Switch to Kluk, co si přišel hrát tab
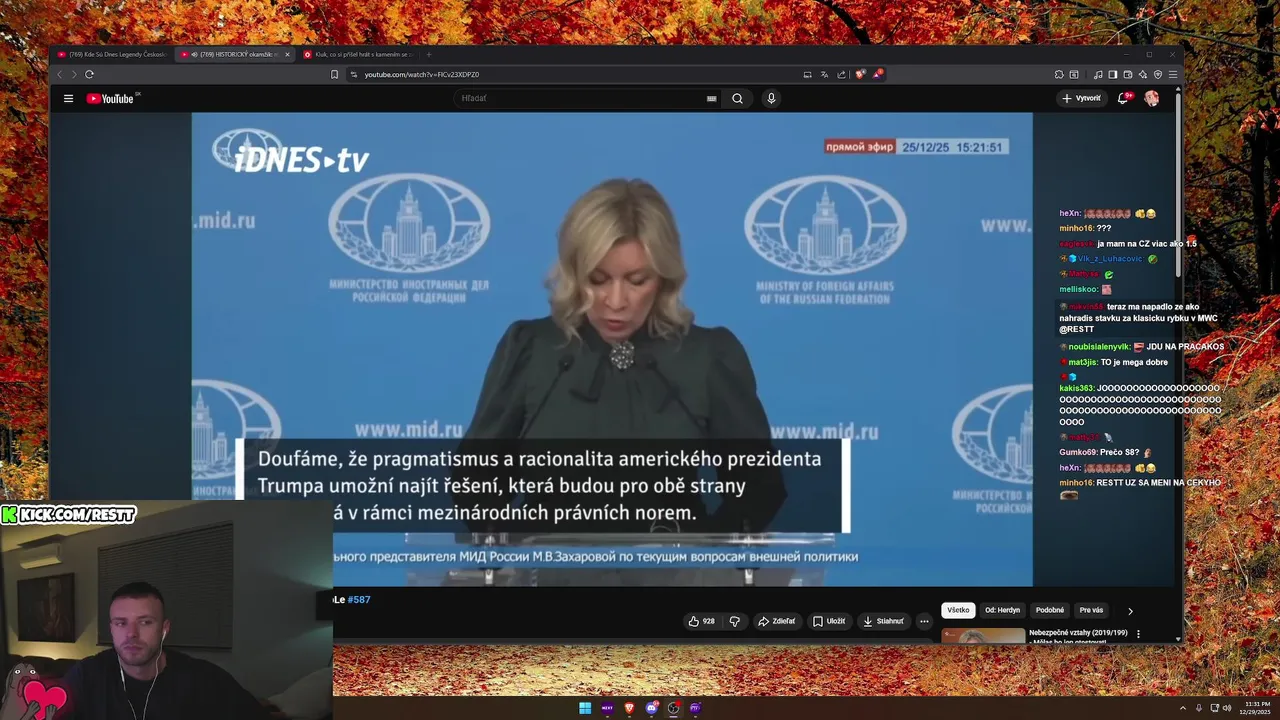1280x720 pixels. (357, 54)
